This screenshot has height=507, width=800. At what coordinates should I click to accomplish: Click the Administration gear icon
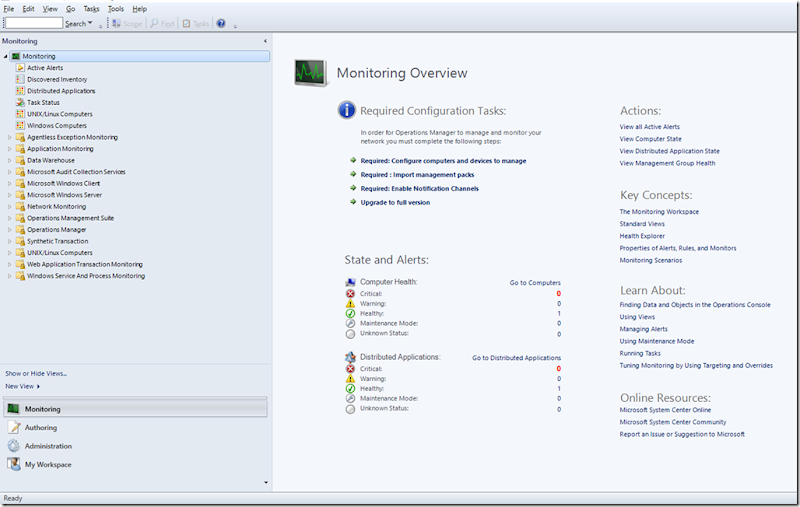pyautogui.click(x=14, y=446)
